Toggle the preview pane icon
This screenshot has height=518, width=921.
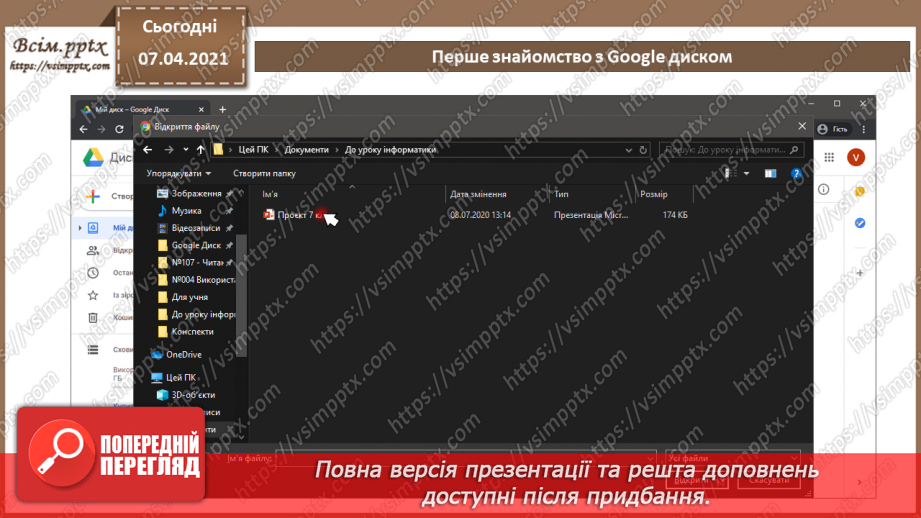click(770, 173)
